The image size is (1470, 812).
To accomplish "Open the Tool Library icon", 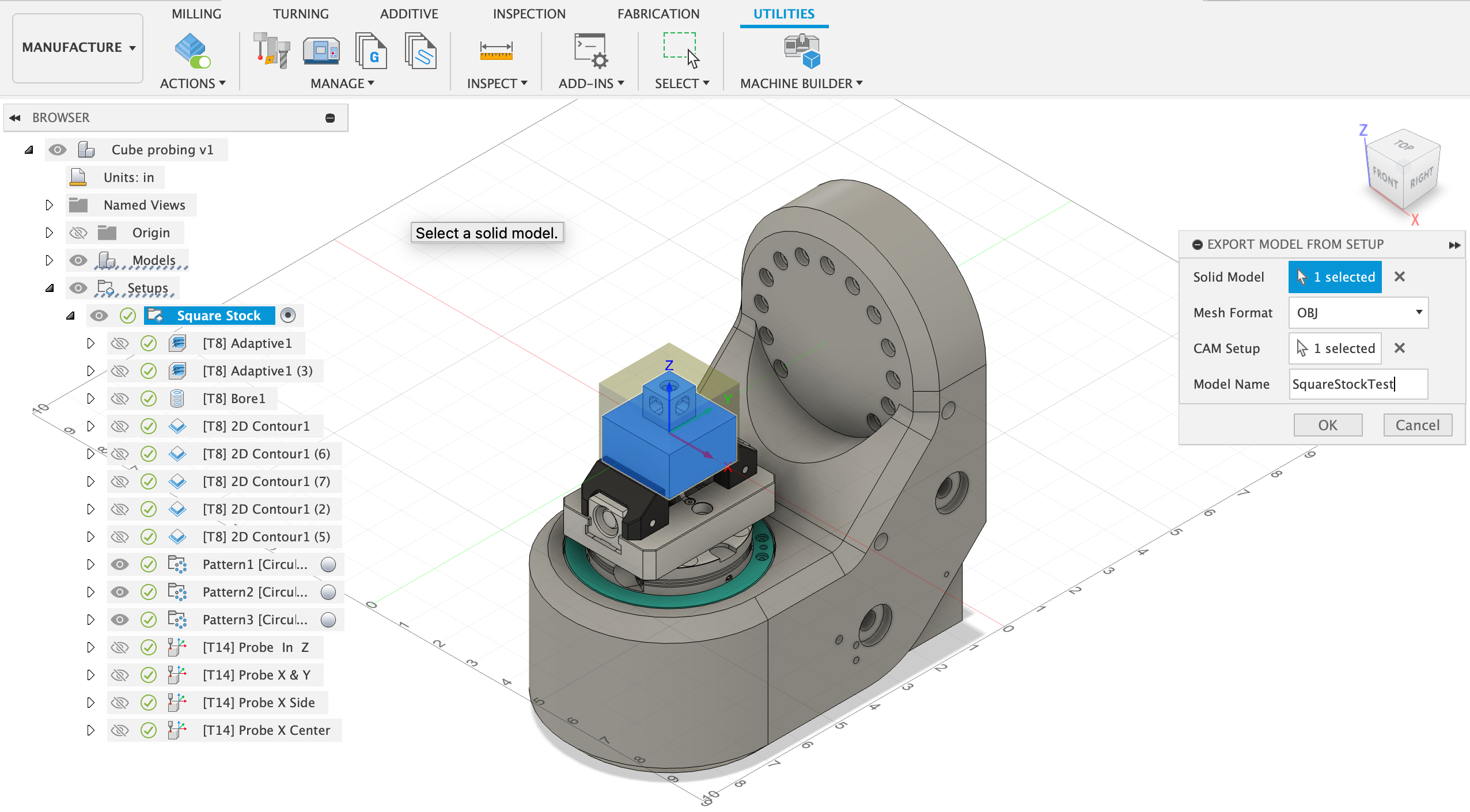I will coord(271,51).
